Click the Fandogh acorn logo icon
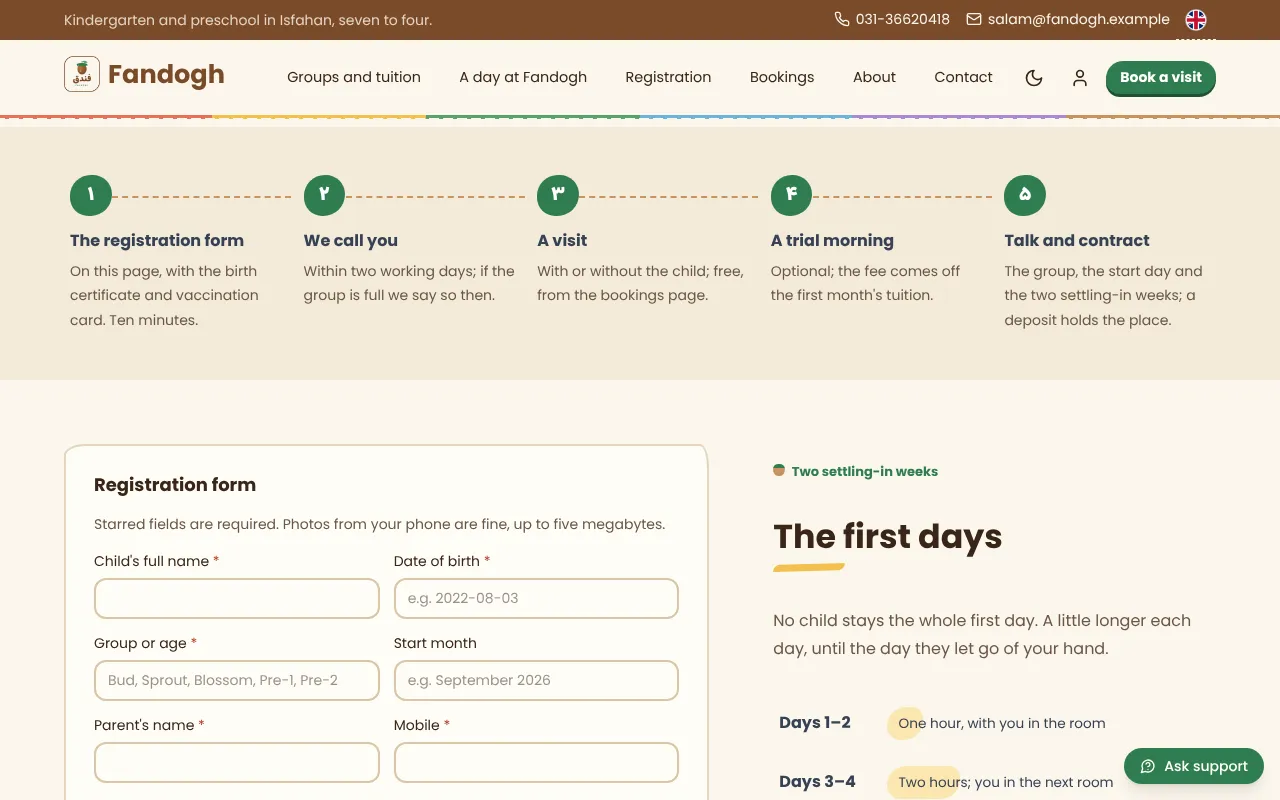This screenshot has width=1280, height=800. click(x=82, y=74)
